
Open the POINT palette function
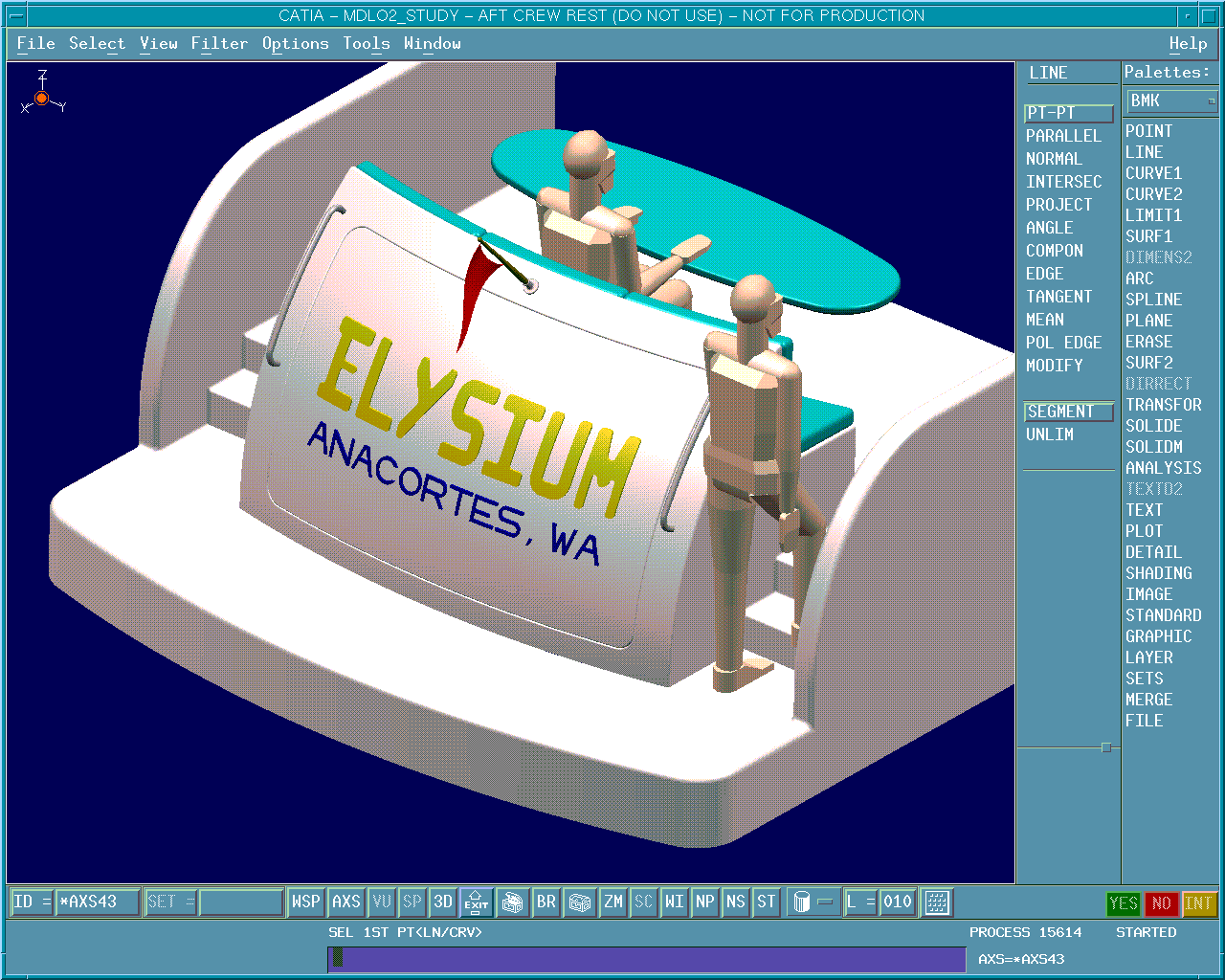pos(1148,131)
